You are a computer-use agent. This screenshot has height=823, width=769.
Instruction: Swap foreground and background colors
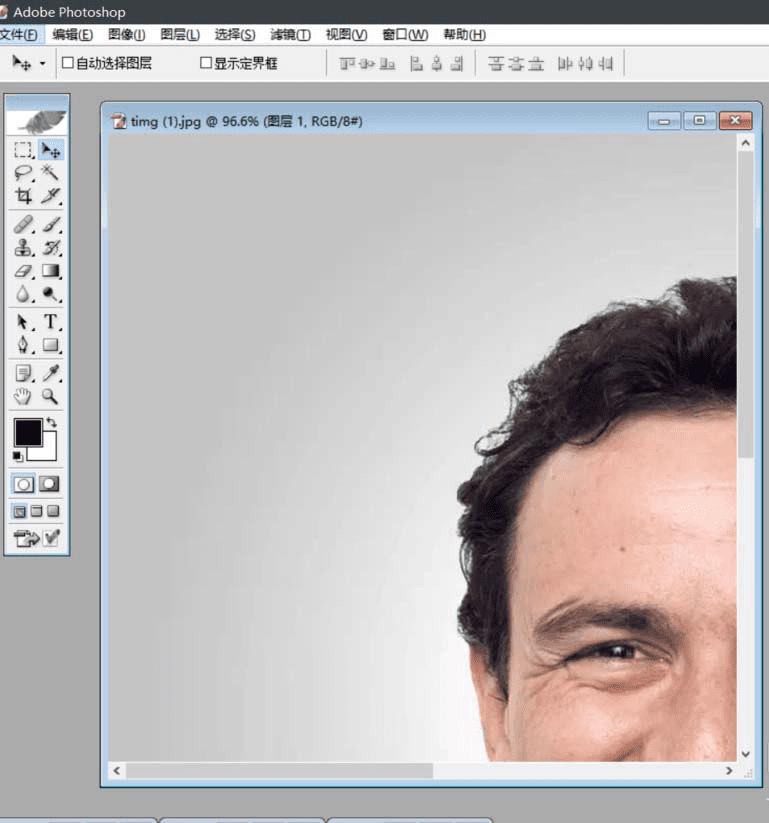pos(52,424)
